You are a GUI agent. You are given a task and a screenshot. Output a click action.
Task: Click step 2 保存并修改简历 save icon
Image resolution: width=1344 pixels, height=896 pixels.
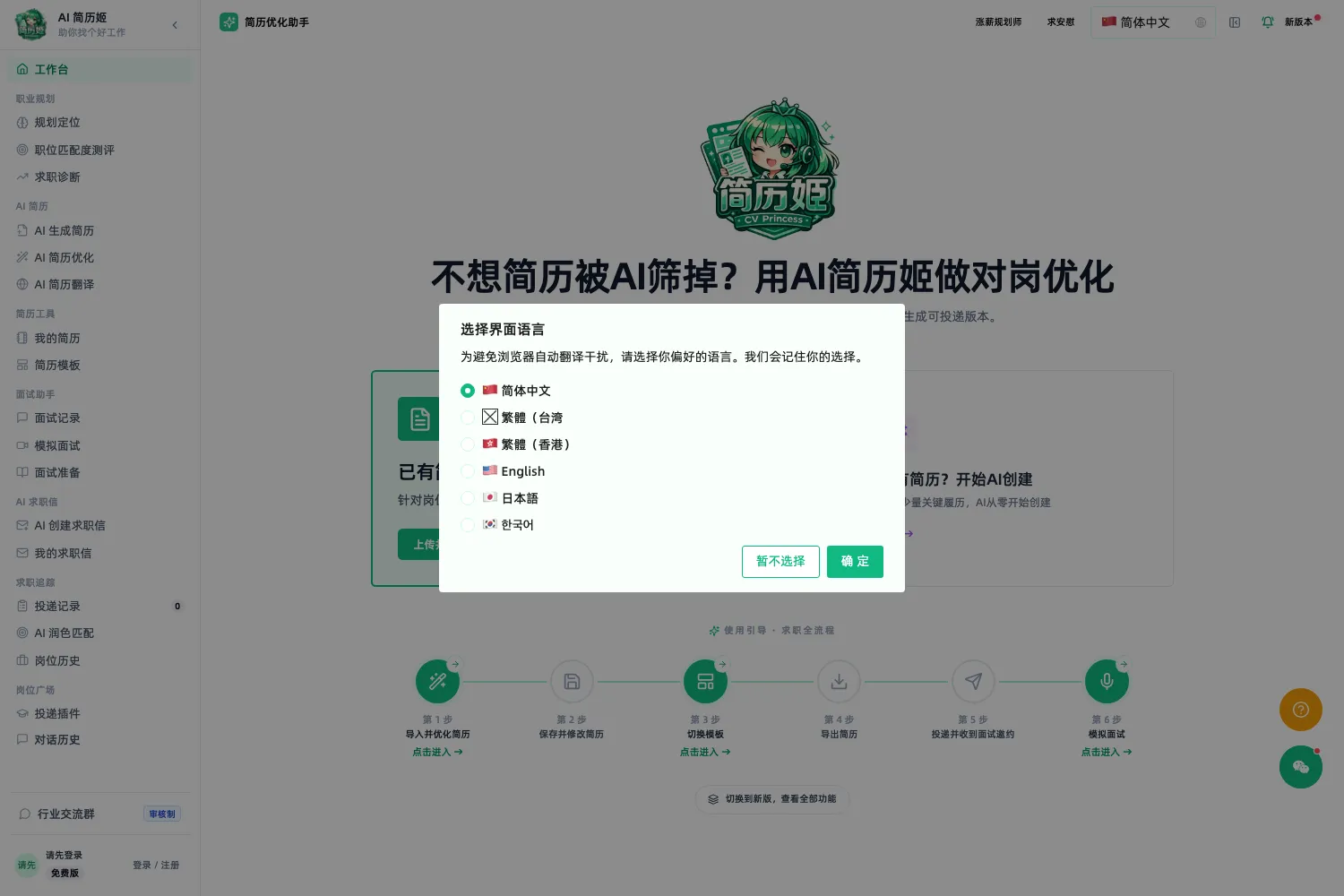click(572, 682)
